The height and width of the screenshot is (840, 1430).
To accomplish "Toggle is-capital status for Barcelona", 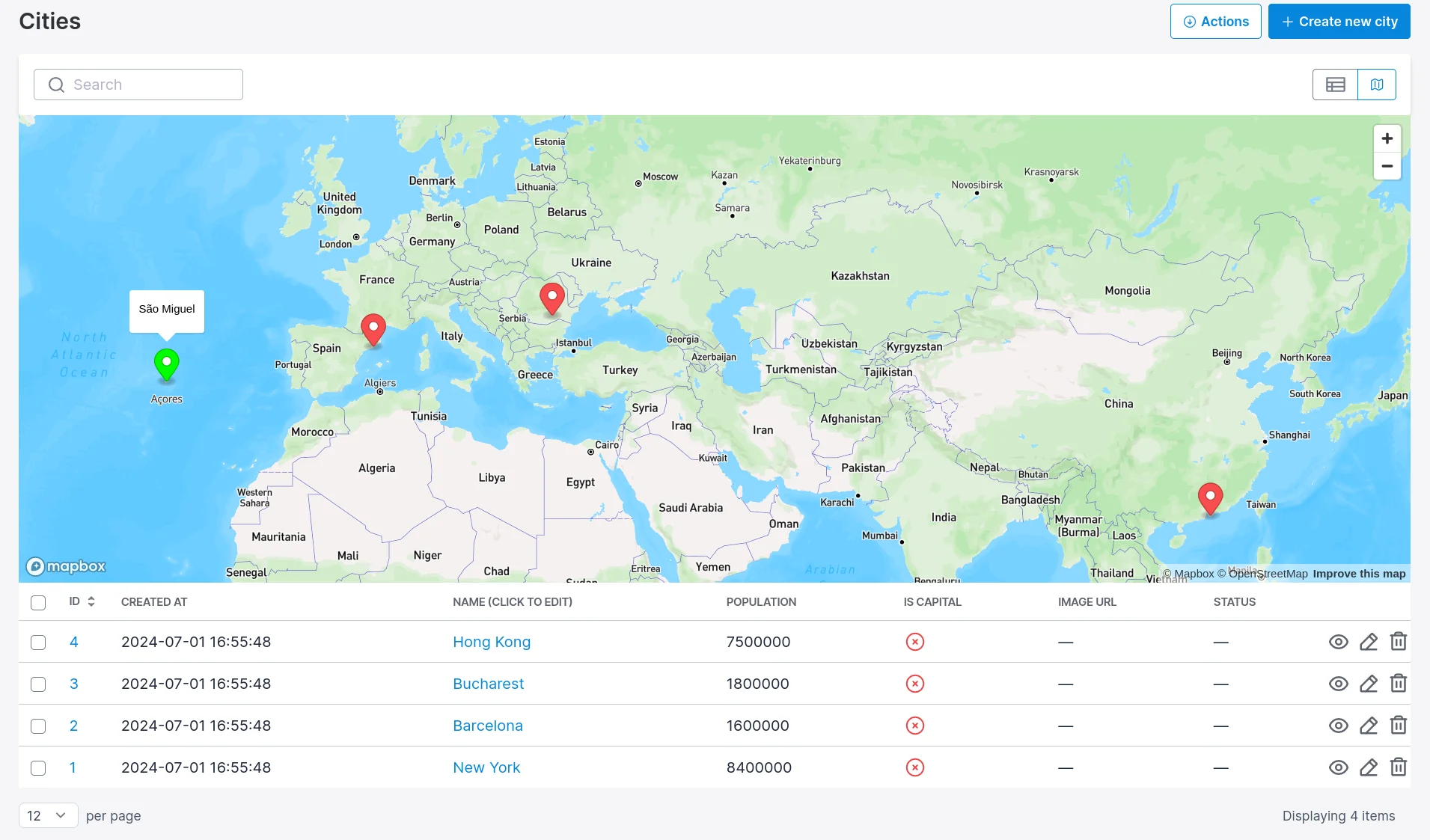I will coord(914,726).
